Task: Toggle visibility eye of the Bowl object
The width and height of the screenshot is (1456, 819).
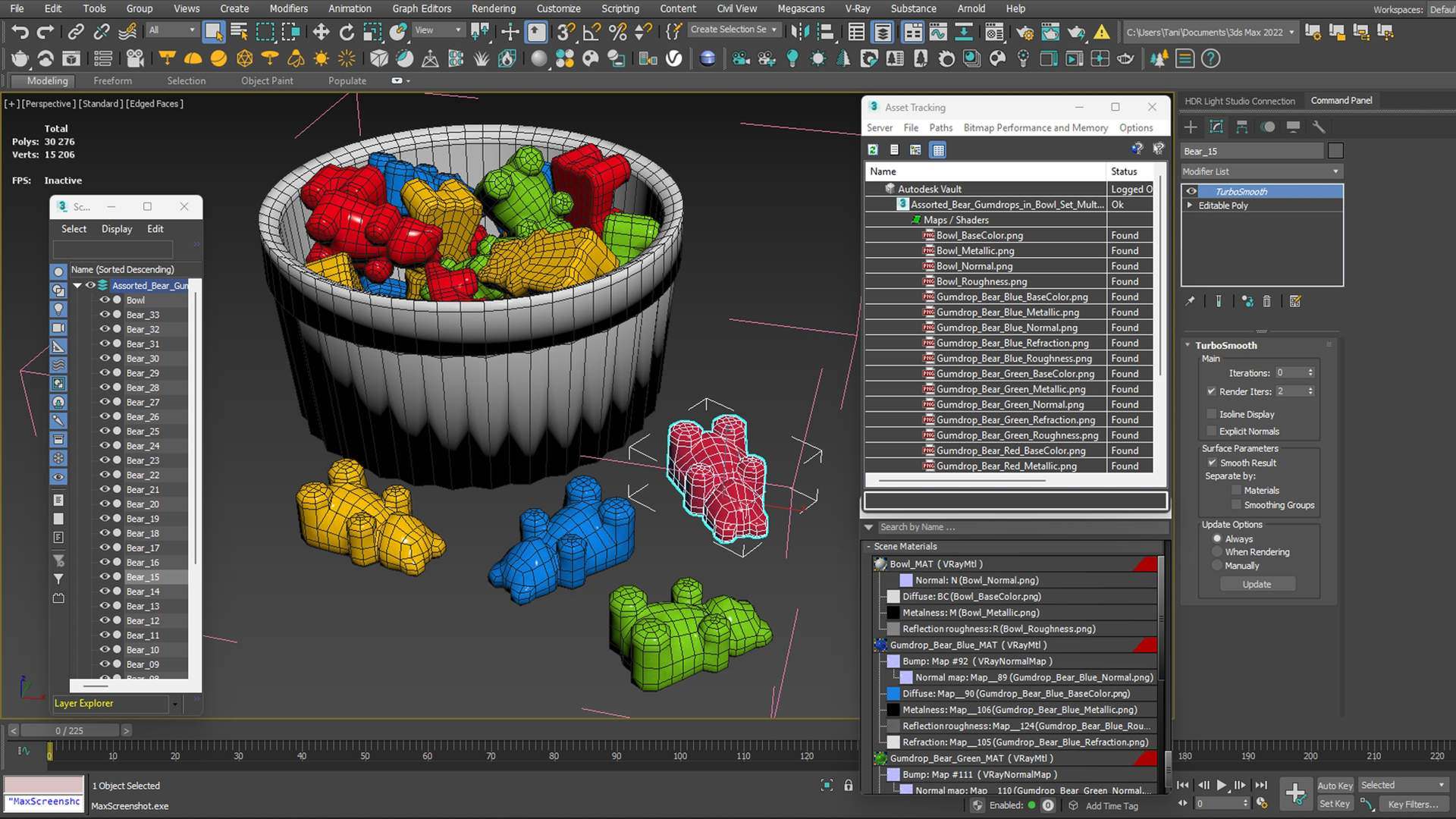Action: 105,300
